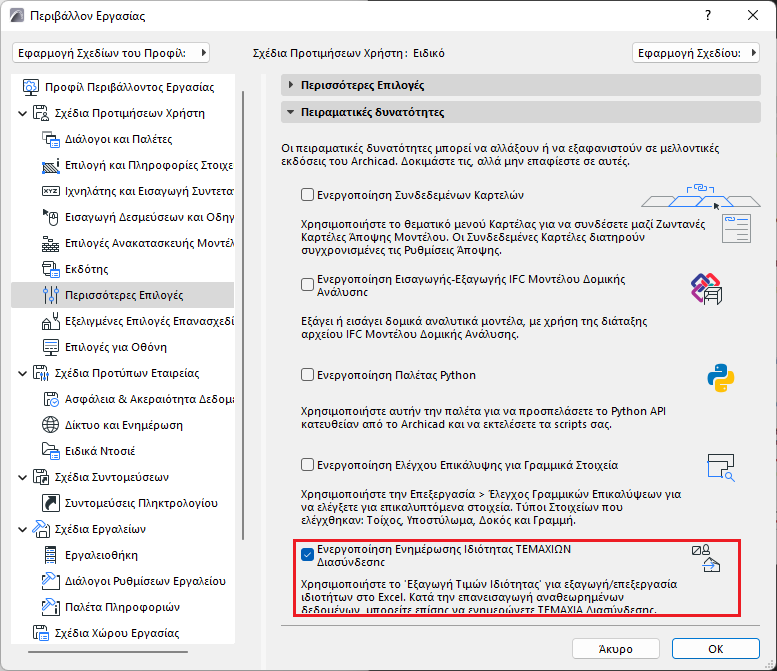Click the Ιχνηλάτης και Εισαγωγή Συντεταγμένων icon

(51, 191)
